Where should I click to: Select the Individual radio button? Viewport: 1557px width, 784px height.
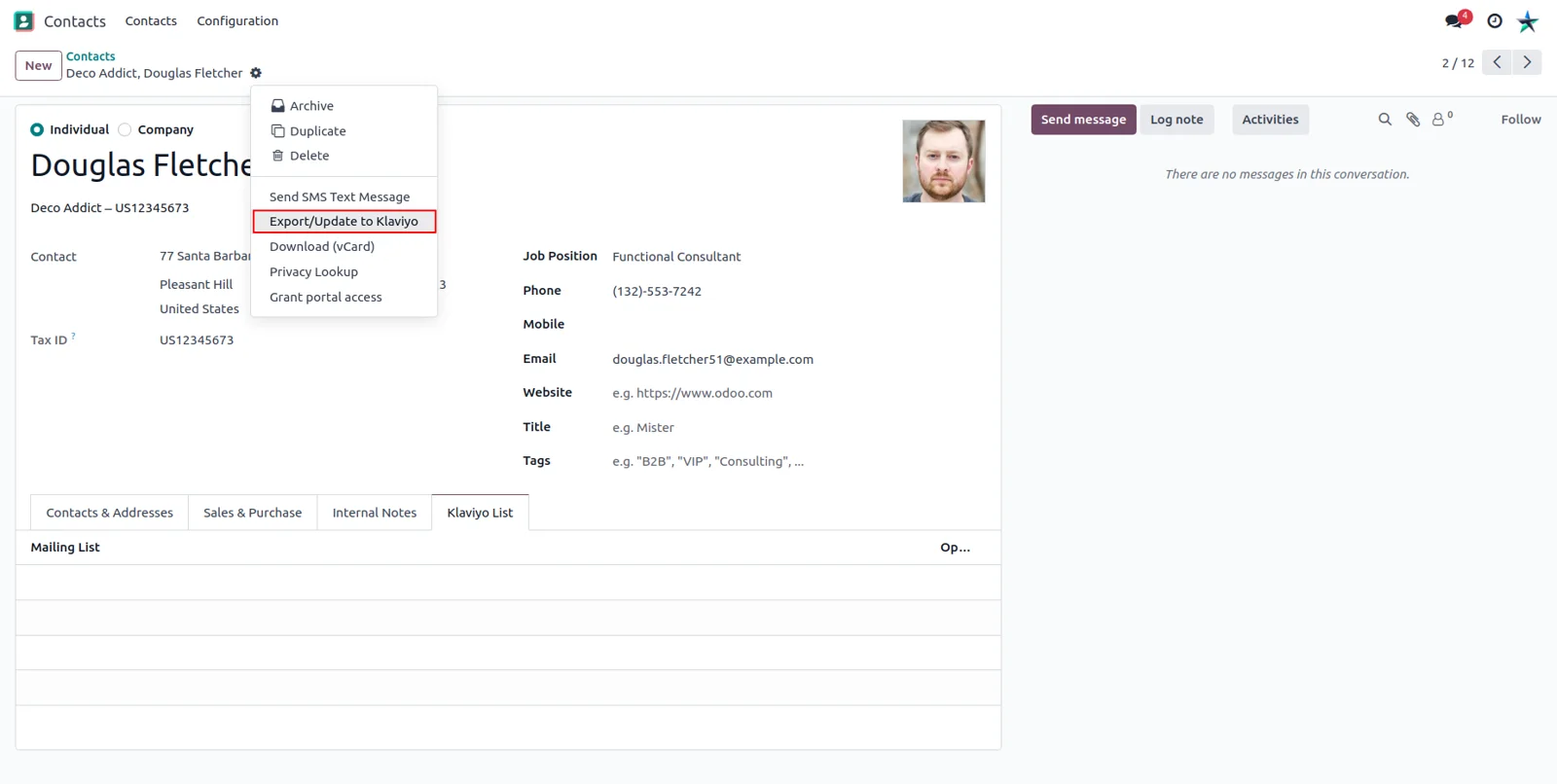click(x=37, y=129)
